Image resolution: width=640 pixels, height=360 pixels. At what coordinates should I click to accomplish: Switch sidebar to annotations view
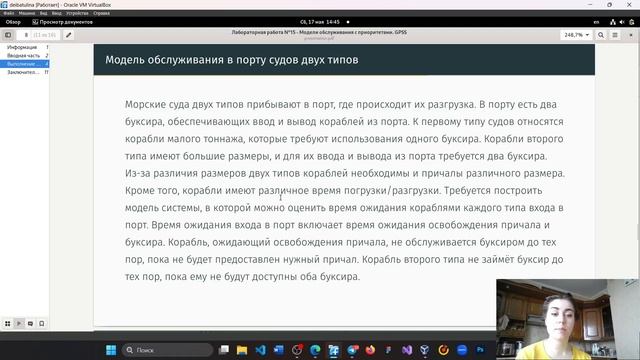30,324
